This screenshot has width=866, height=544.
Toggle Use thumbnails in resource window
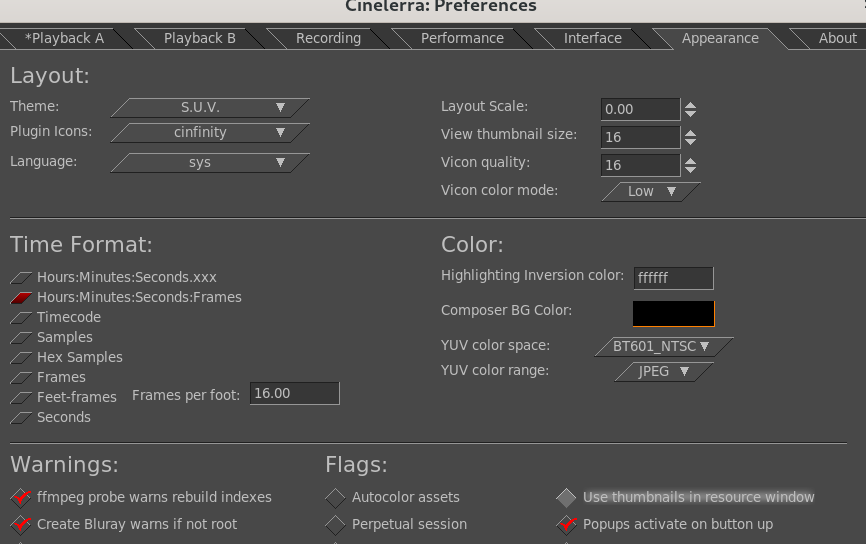point(685,498)
